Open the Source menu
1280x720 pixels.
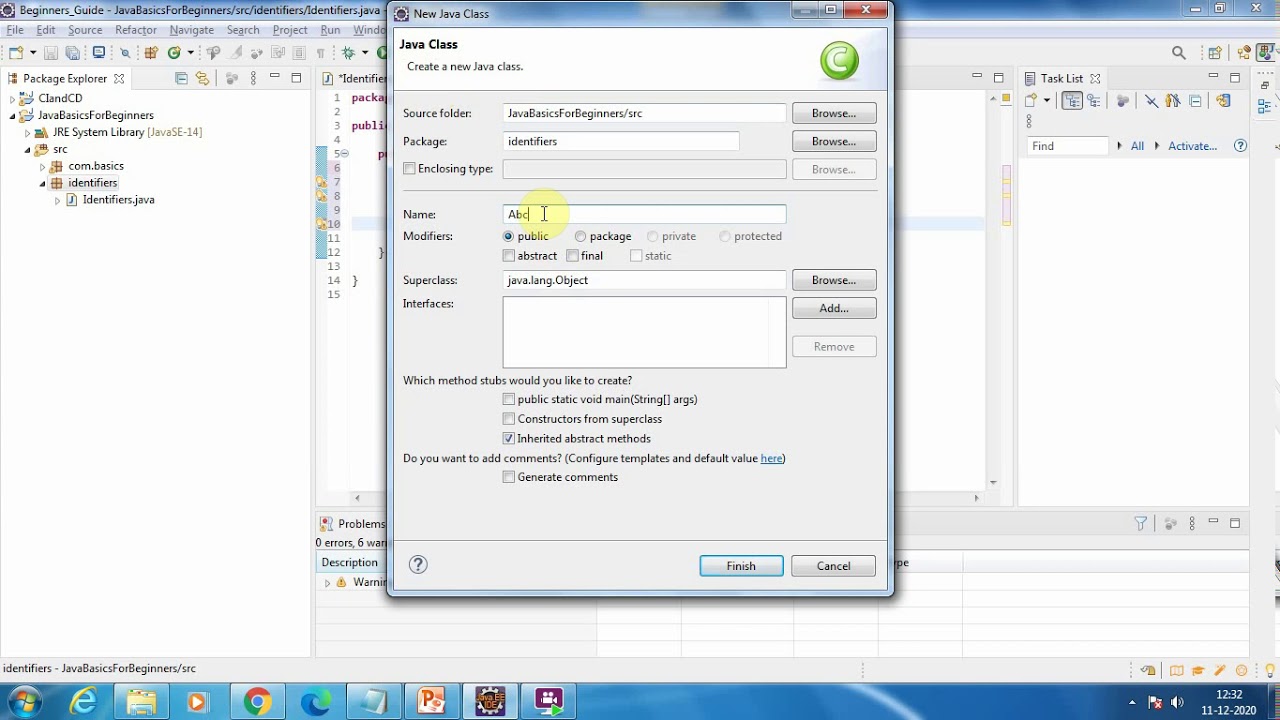click(85, 30)
